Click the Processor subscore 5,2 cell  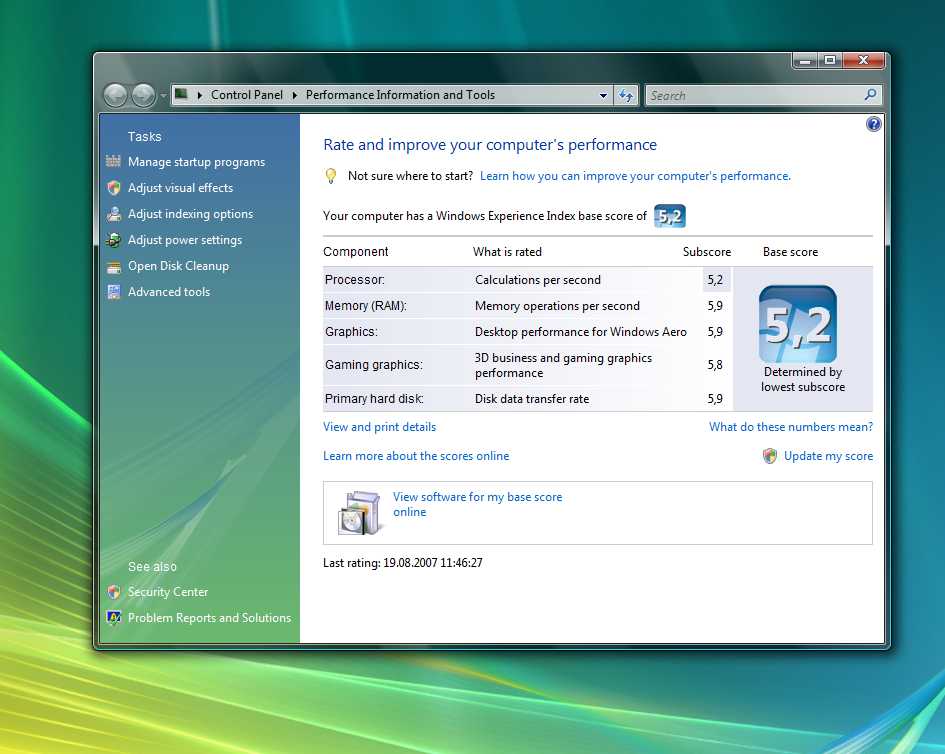click(x=715, y=280)
